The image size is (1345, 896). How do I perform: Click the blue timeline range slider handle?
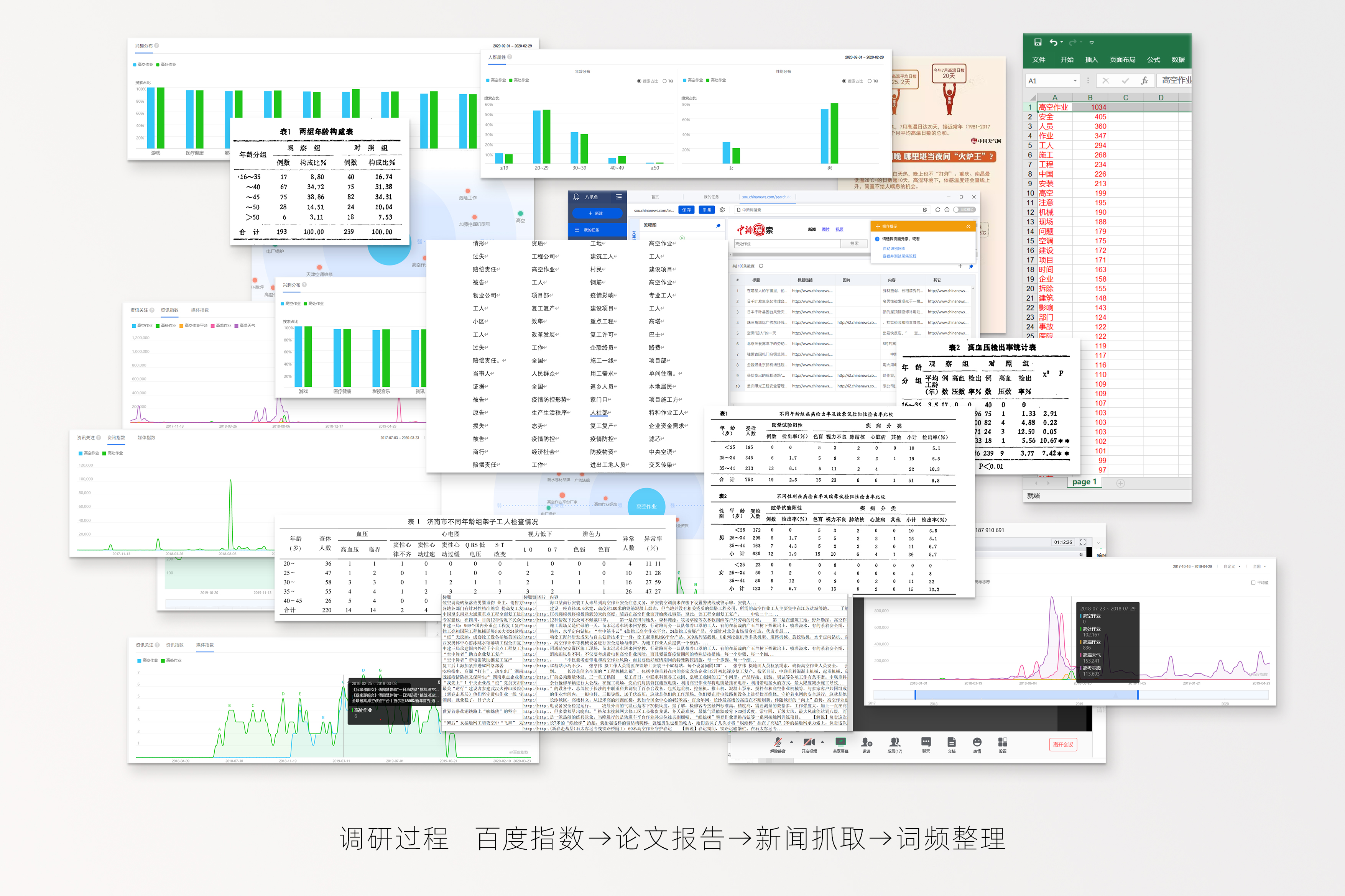[x=915, y=695]
